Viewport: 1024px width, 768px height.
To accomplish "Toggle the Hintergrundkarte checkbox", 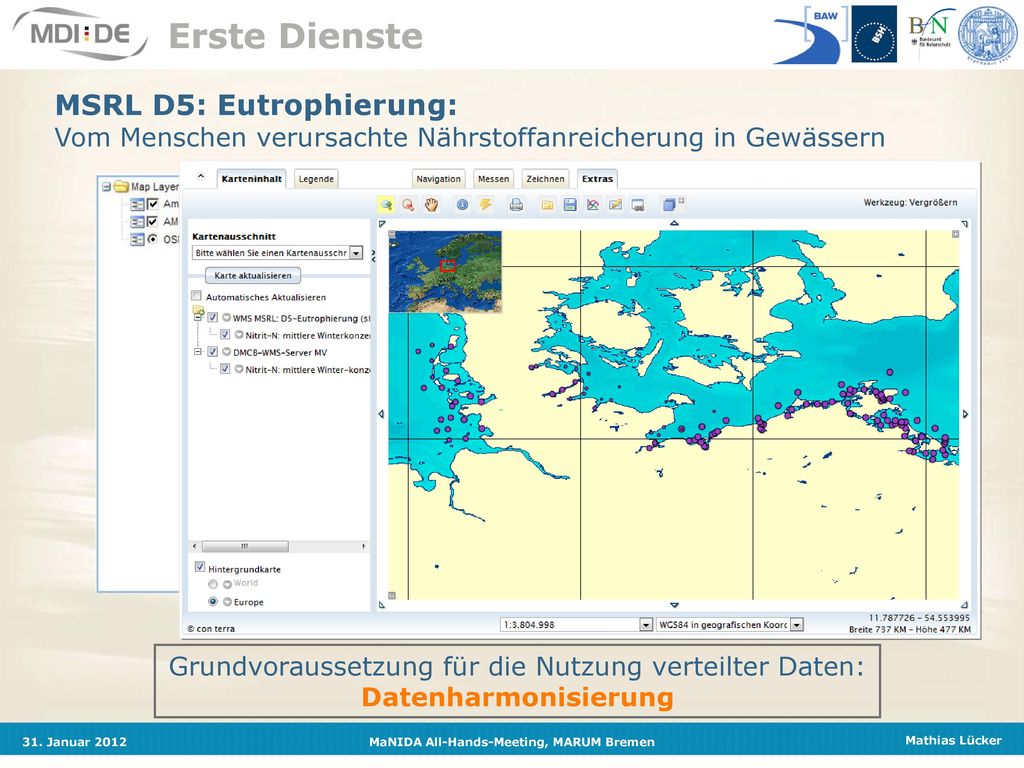I will tap(200, 567).
